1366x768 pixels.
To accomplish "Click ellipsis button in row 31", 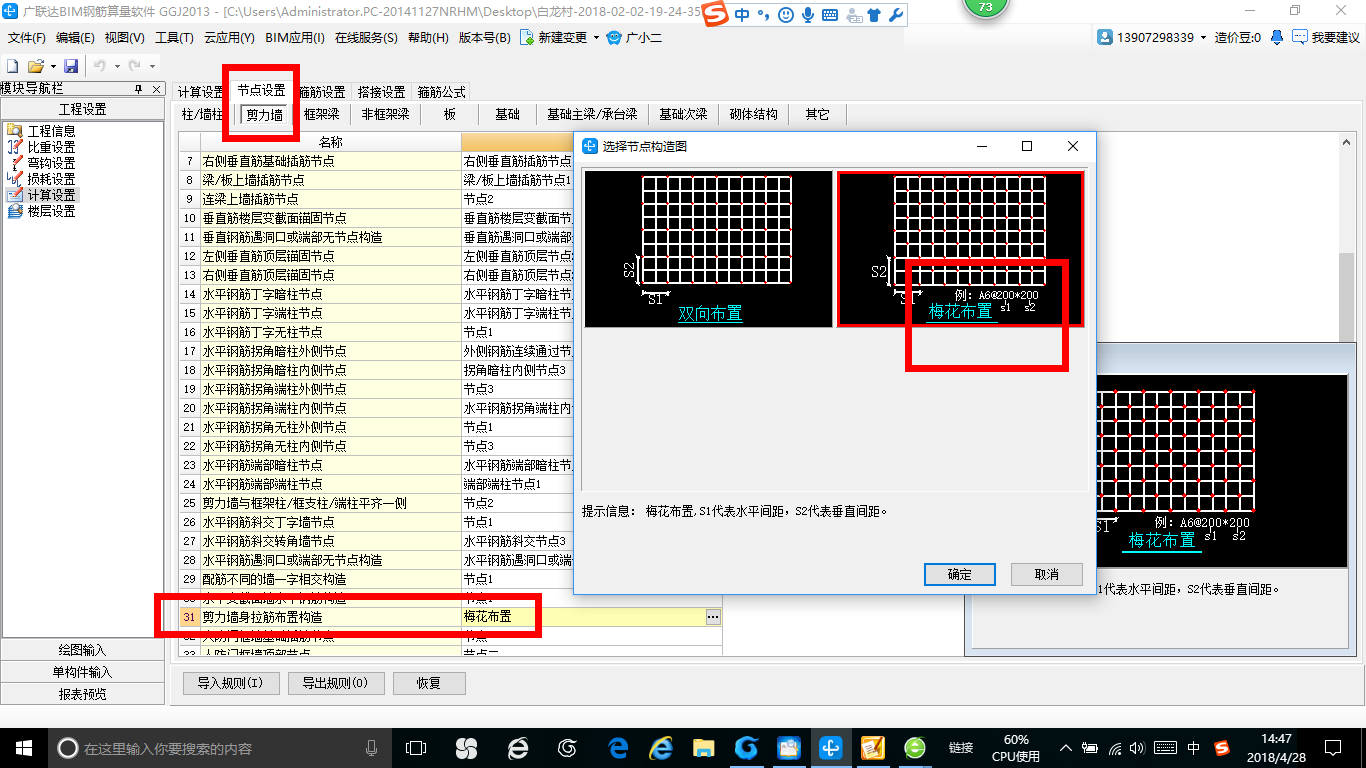I will click(x=713, y=617).
